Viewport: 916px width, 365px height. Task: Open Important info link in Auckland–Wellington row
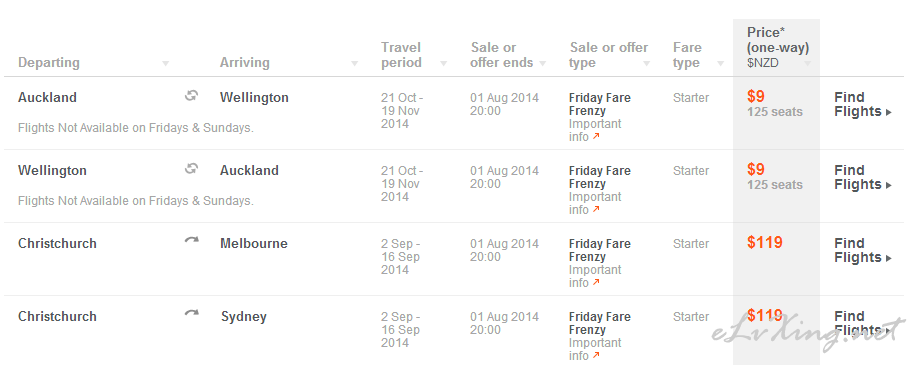click(x=595, y=130)
